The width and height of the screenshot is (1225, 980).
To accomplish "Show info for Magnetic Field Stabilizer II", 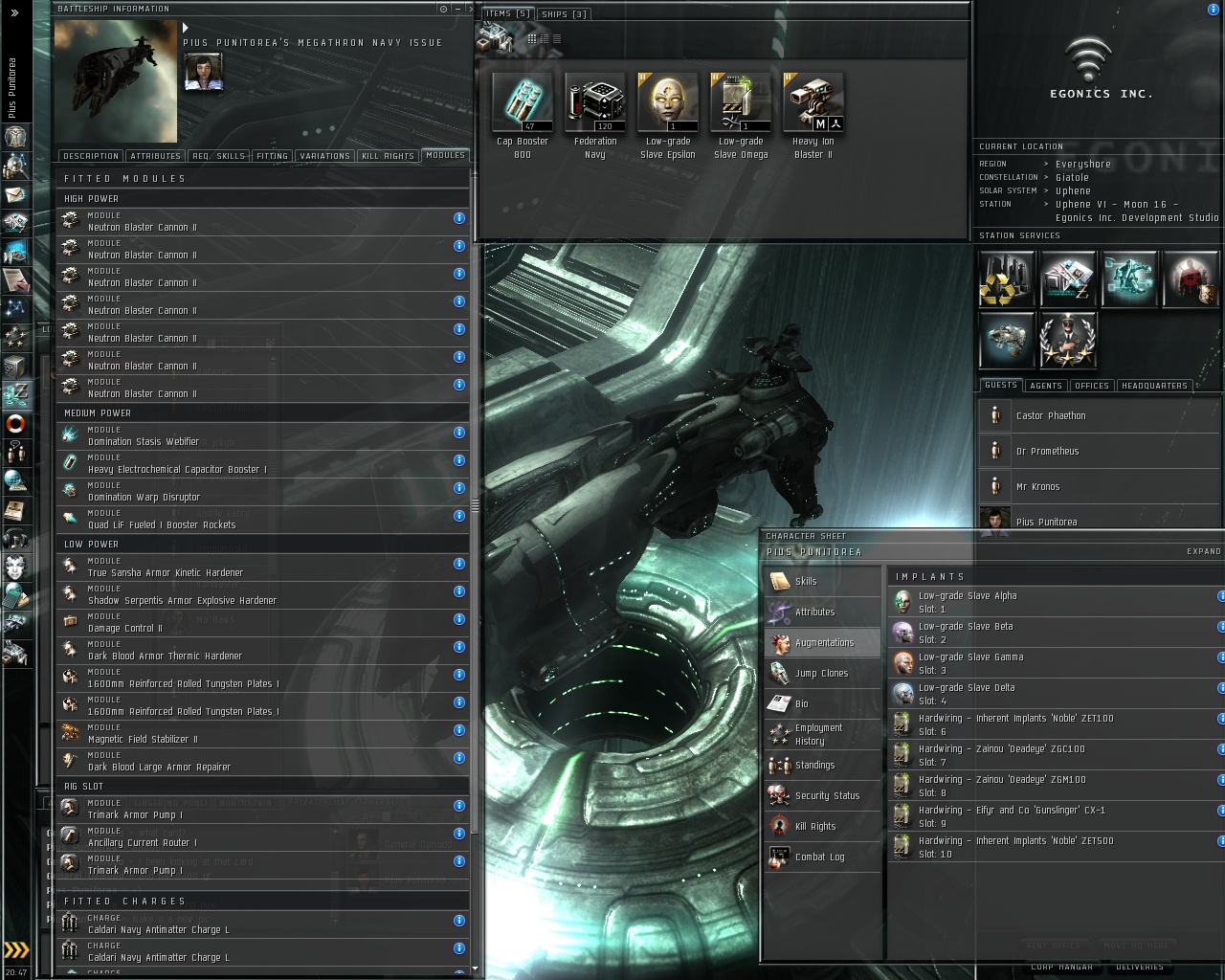I will click(459, 730).
